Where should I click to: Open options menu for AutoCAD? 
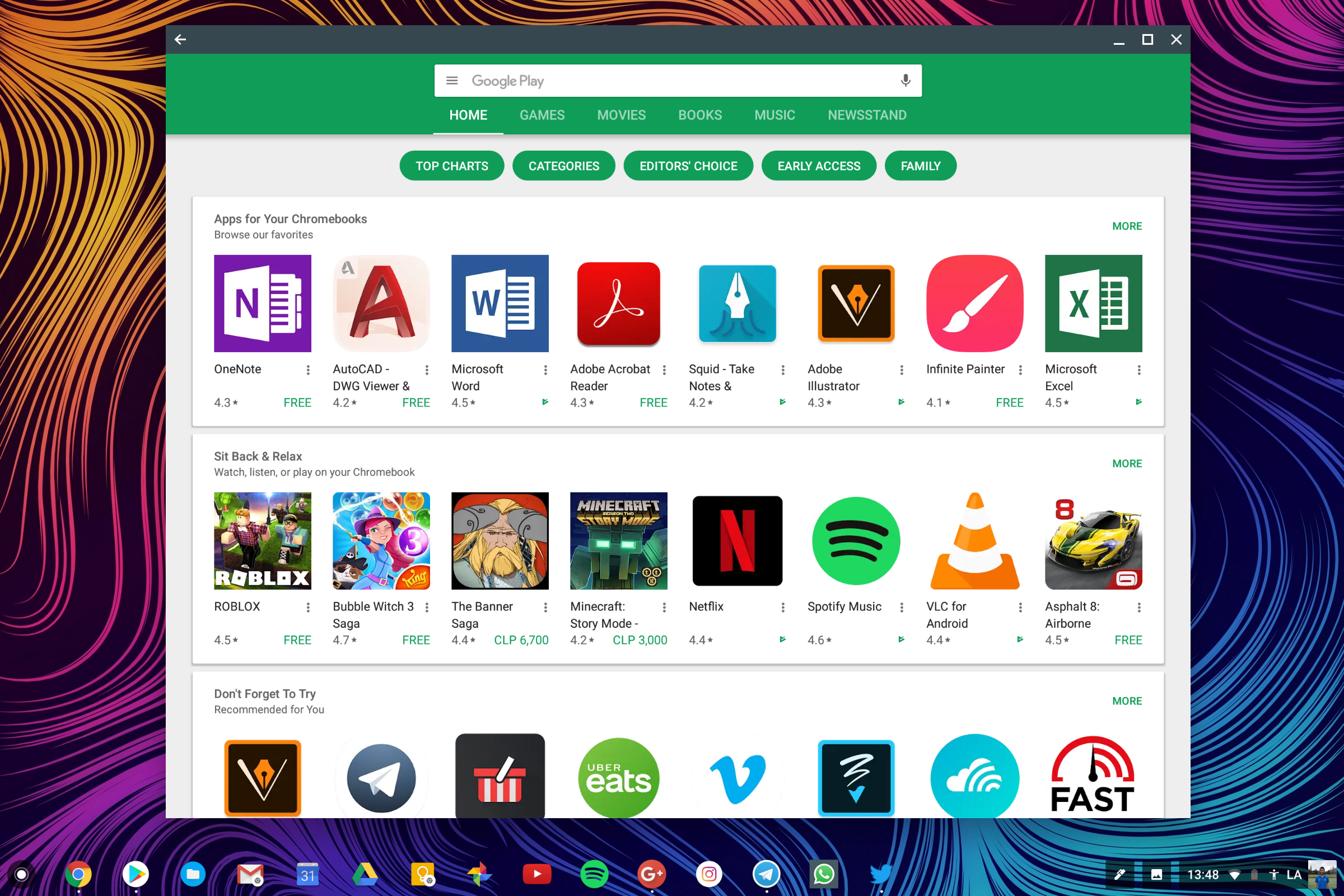pyautogui.click(x=427, y=370)
